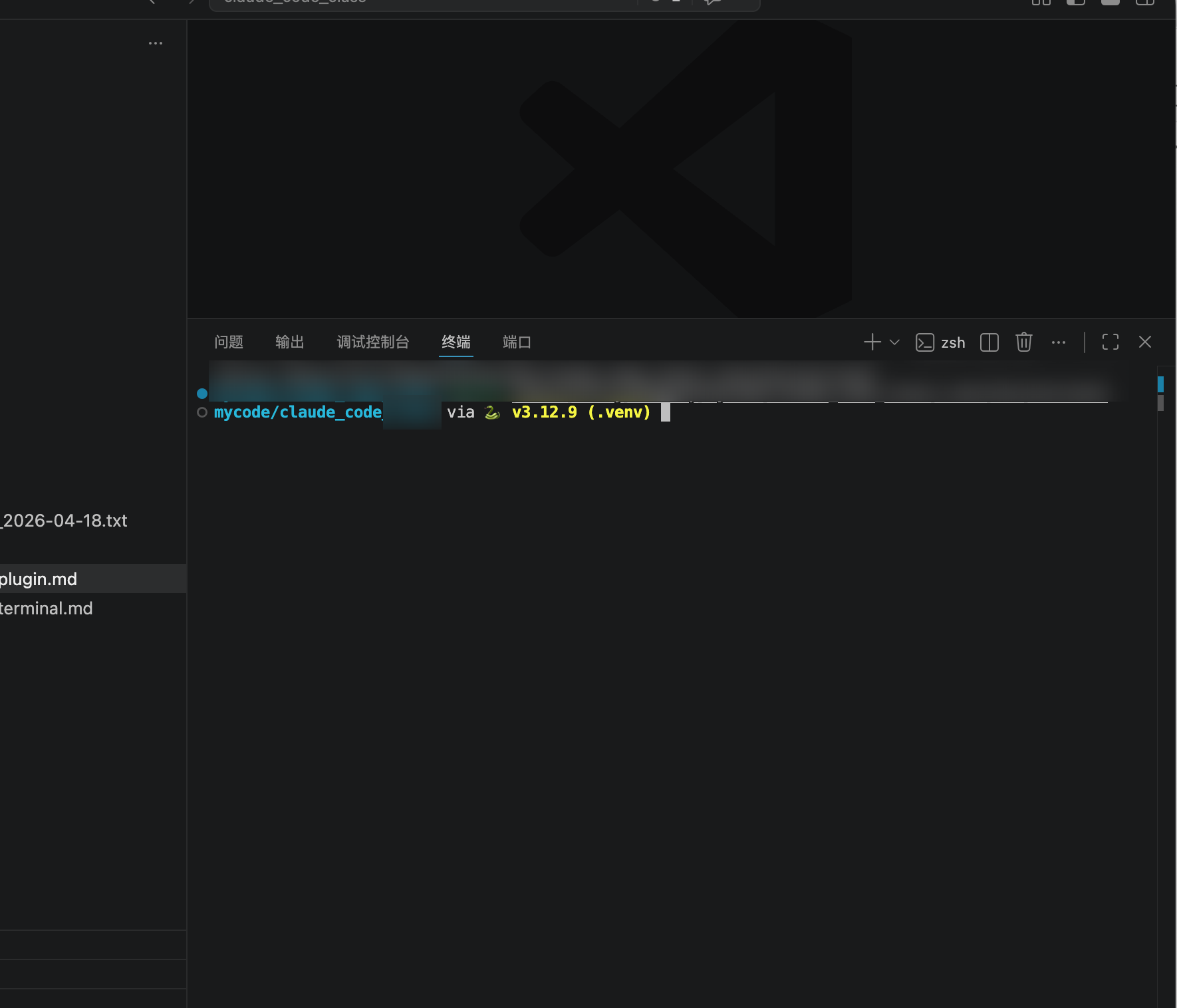Open terminal.md in the explorer
Viewport: 1177px width, 1008px height.
[93, 608]
